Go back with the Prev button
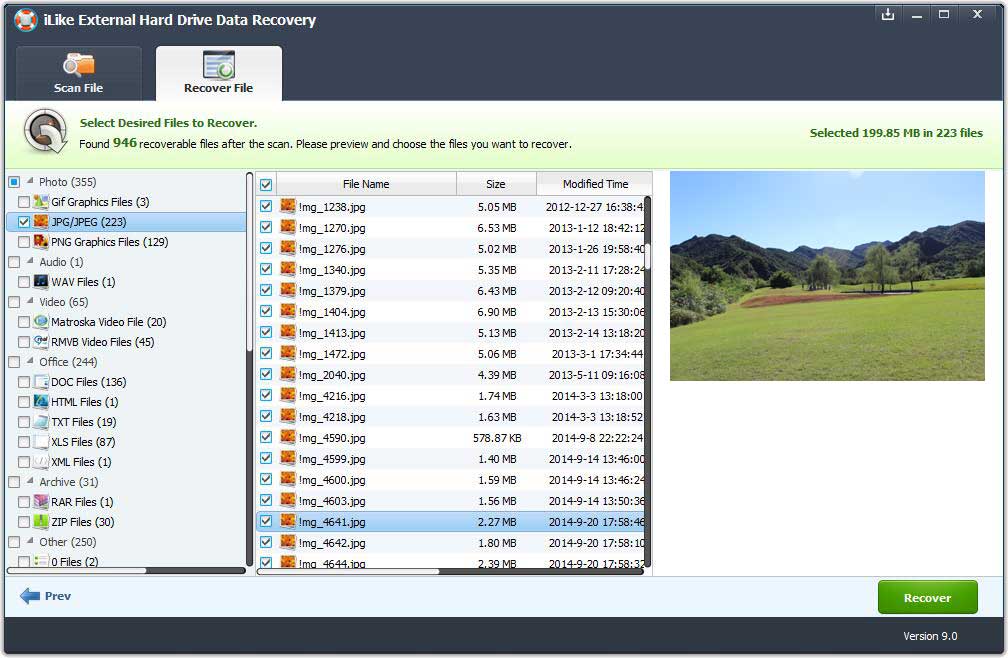This screenshot has width=1008, height=658. 46,596
